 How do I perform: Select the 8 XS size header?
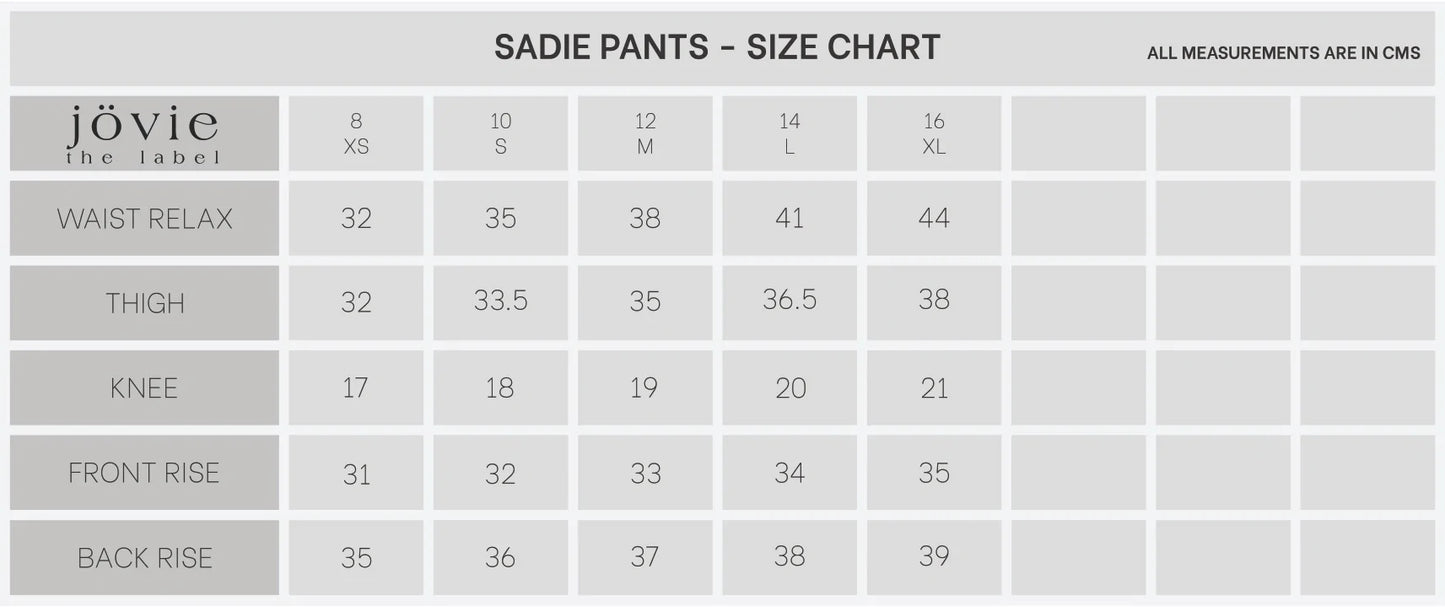pos(356,134)
